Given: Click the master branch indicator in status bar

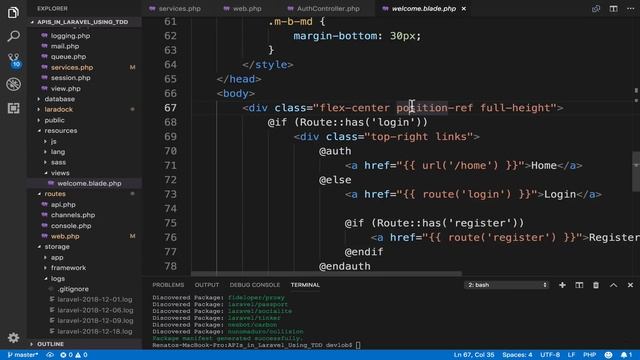Looking at the screenshot, I should (23, 355).
